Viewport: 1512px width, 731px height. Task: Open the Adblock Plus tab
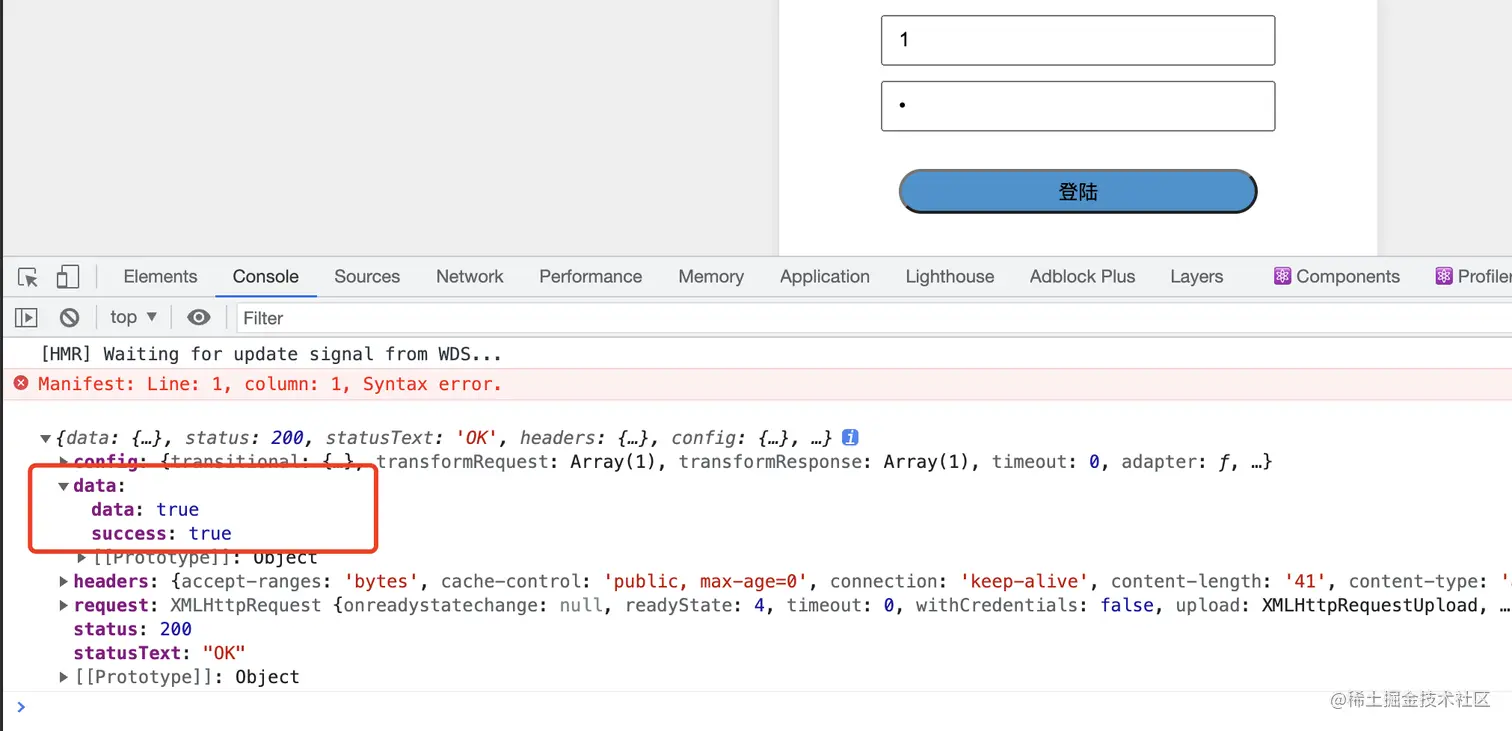click(1083, 277)
